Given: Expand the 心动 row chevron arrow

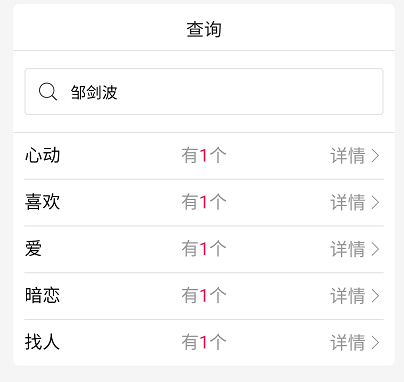Looking at the screenshot, I should point(376,156).
